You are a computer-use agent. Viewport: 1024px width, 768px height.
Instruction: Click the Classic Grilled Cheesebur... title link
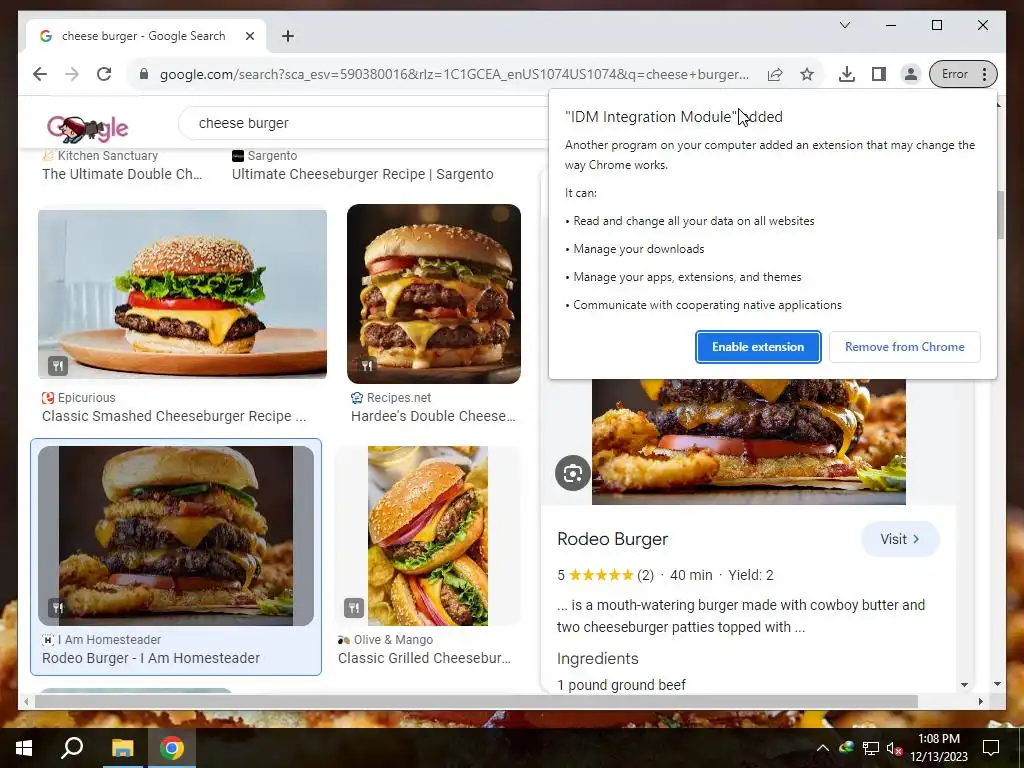click(424, 658)
